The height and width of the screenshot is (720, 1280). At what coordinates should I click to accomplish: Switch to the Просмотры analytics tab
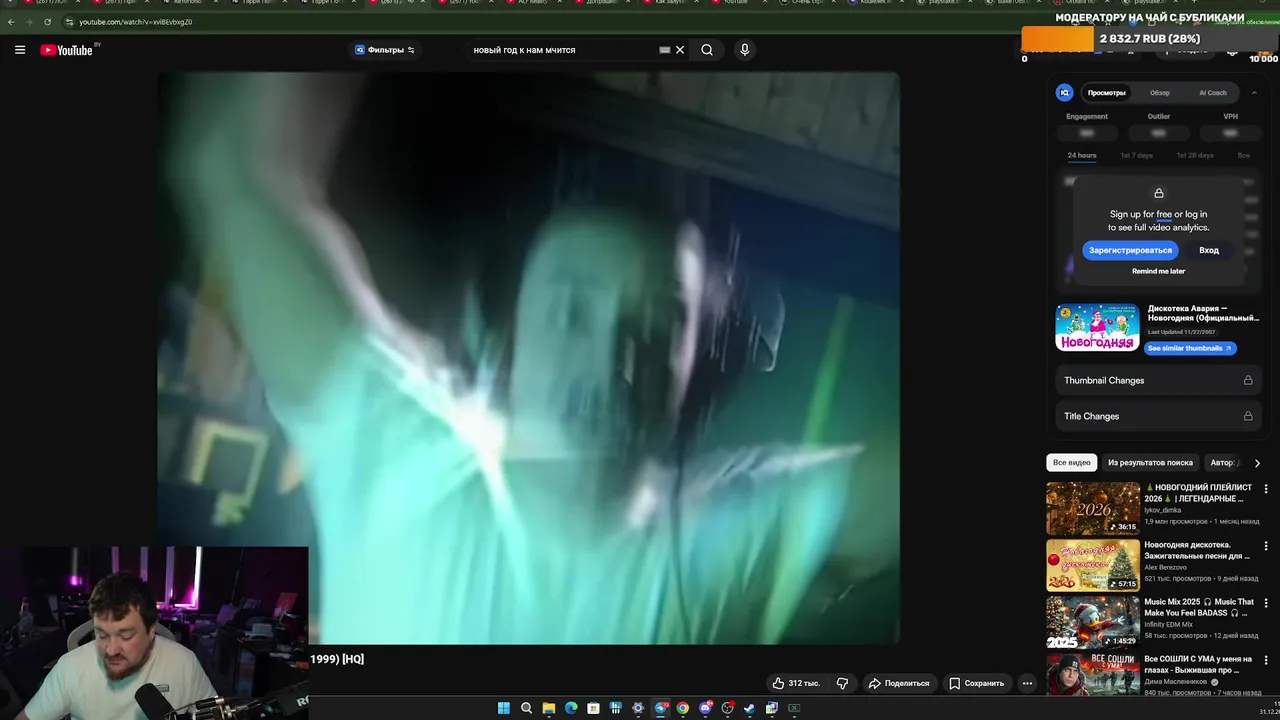pos(1107,93)
